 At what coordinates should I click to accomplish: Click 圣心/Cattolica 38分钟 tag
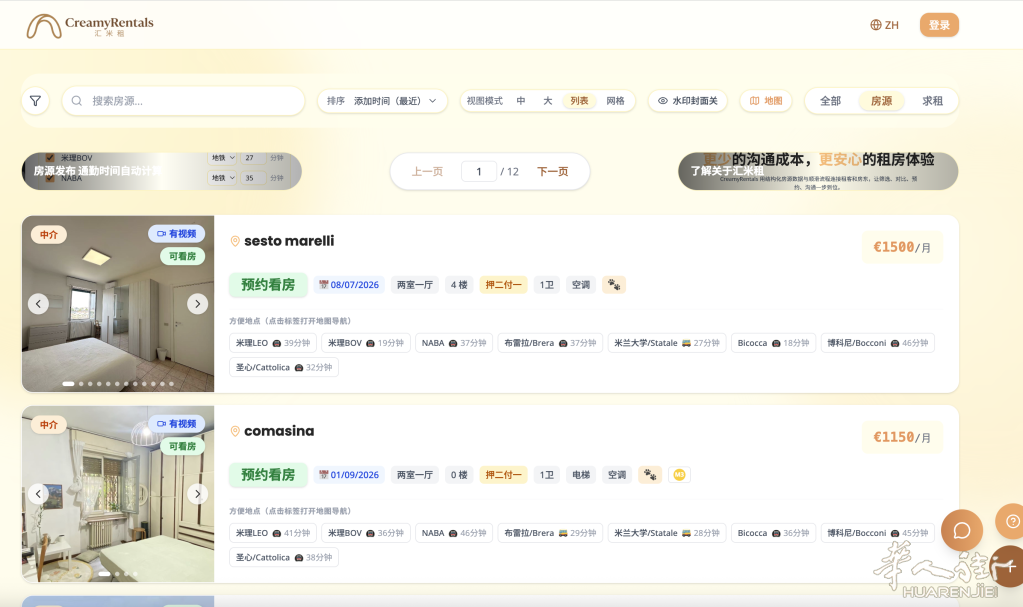(x=284, y=557)
